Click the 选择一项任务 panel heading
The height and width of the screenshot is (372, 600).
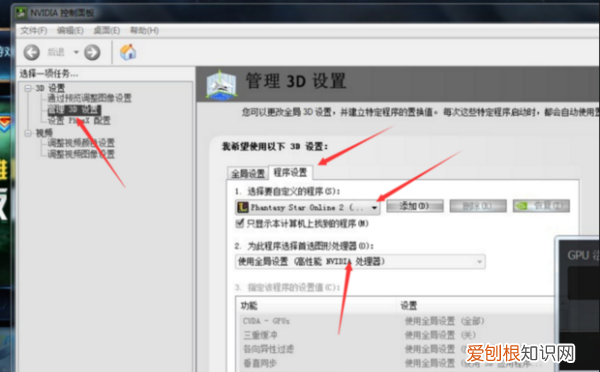coord(49,73)
